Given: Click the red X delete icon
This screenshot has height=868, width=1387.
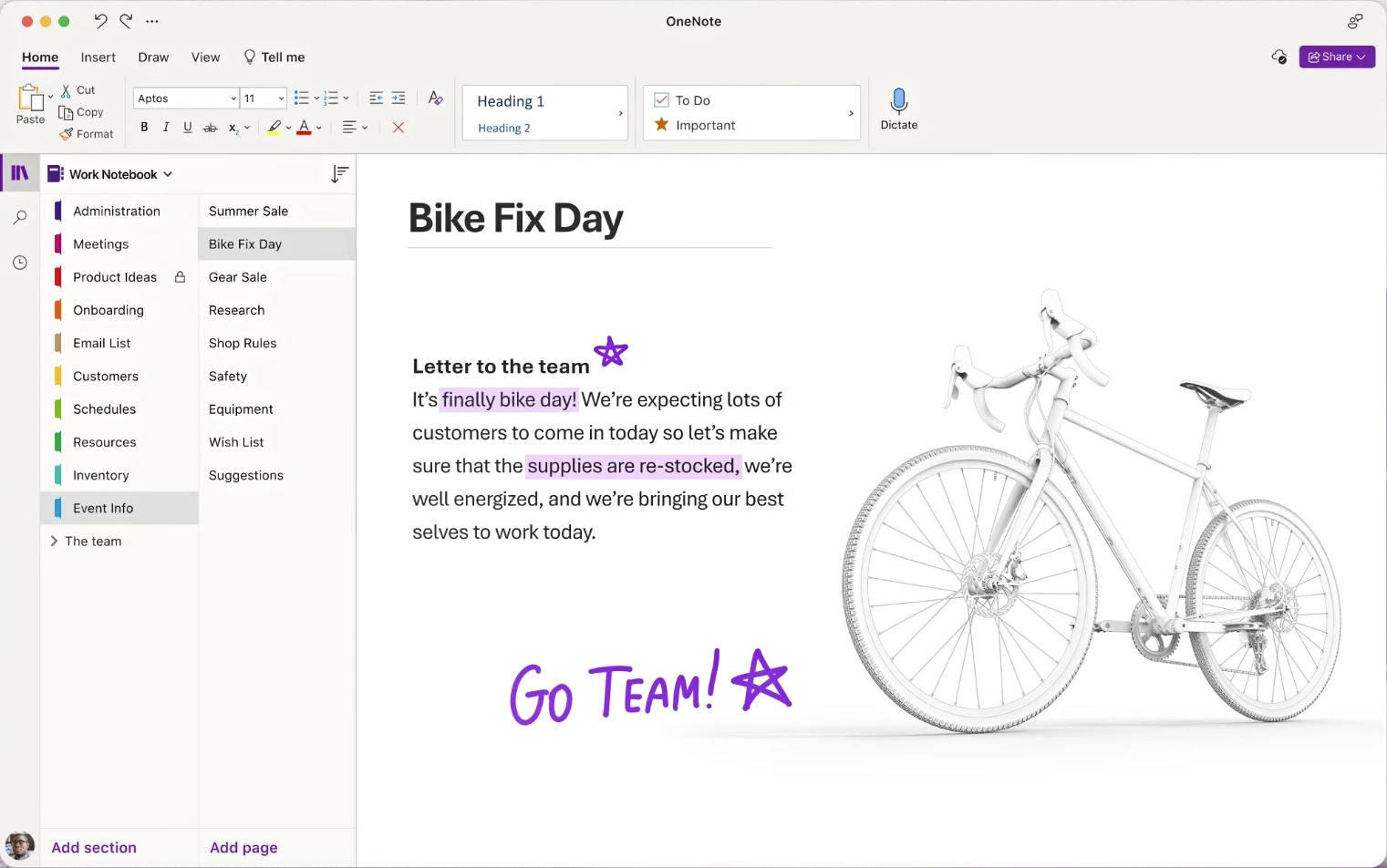Looking at the screenshot, I should 399,128.
